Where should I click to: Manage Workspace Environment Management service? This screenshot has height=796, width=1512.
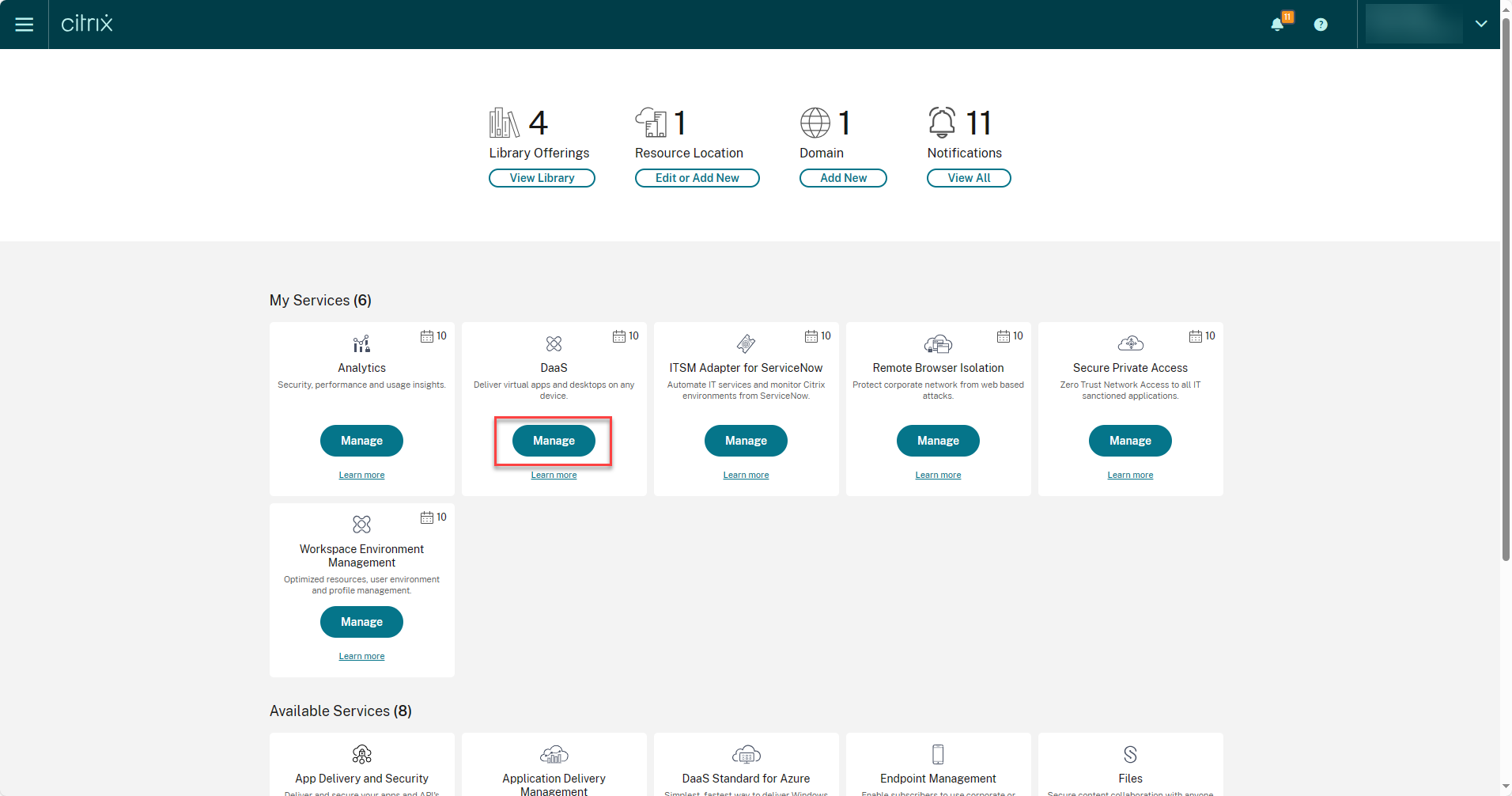pyautogui.click(x=361, y=622)
